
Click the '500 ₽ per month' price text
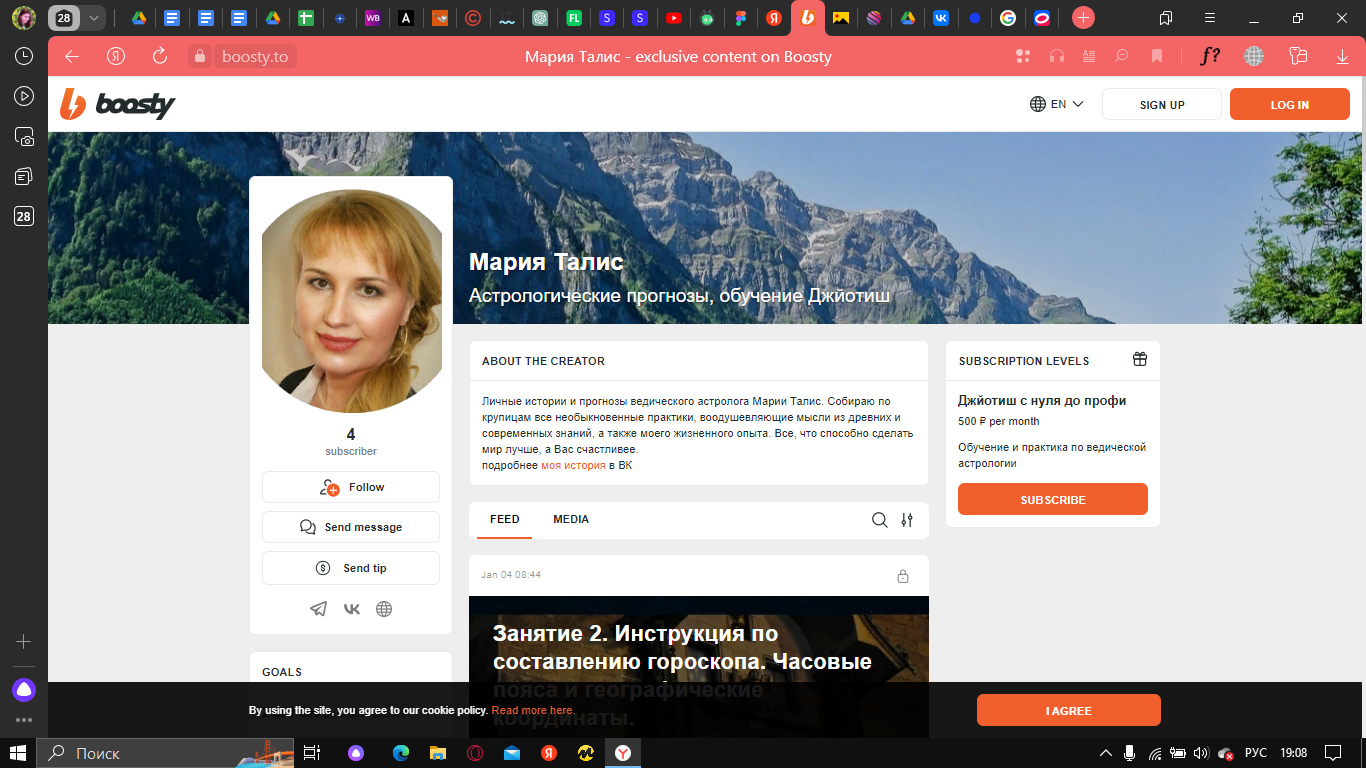click(x=998, y=421)
